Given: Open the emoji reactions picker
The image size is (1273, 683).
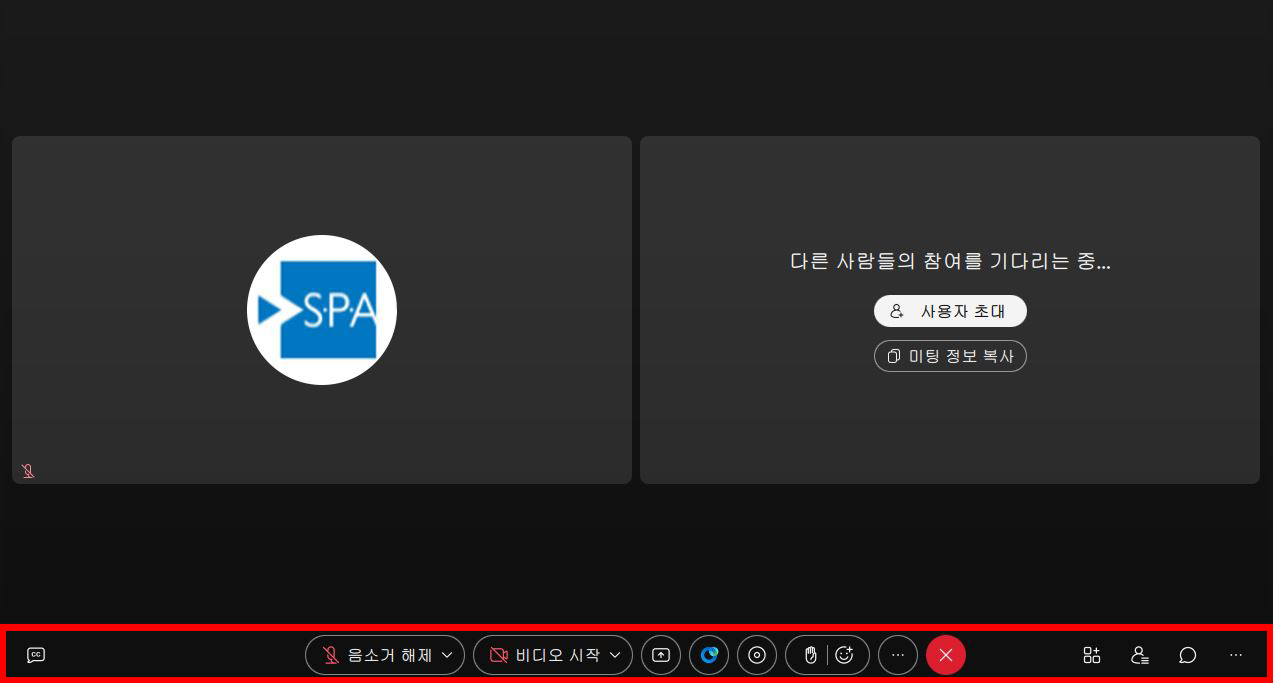Looking at the screenshot, I should 845,655.
